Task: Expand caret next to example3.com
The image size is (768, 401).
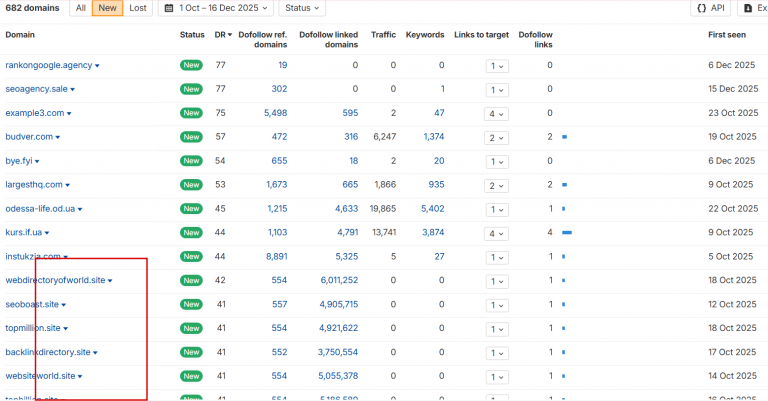Action: (x=69, y=114)
